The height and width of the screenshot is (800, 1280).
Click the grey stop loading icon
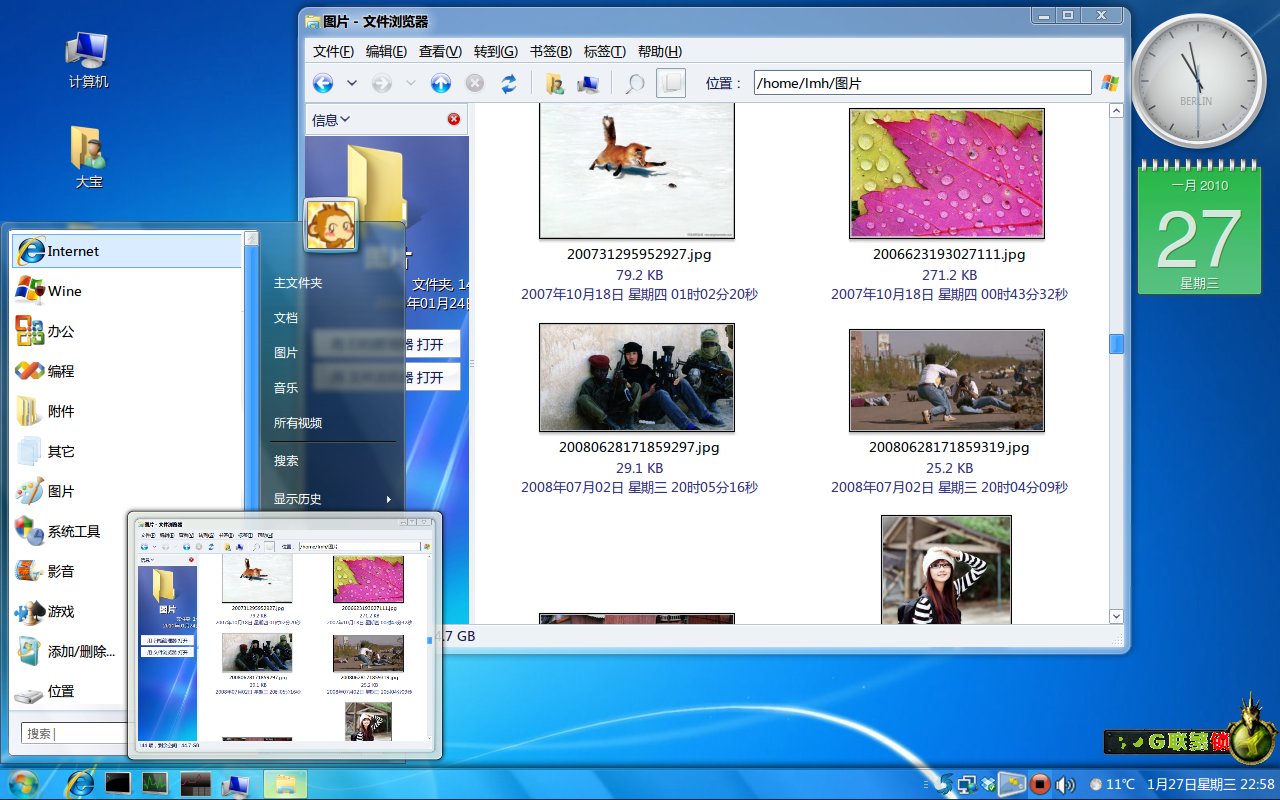(x=475, y=84)
